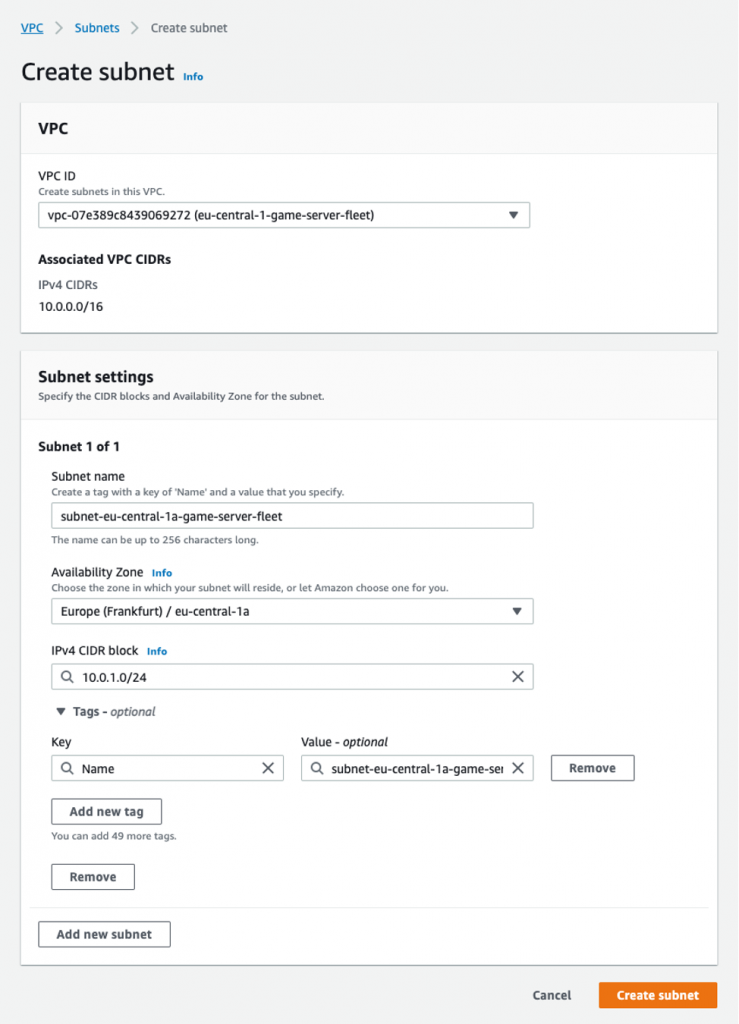Click Remove button below tags section
The height and width of the screenshot is (1024, 739).
click(x=93, y=876)
